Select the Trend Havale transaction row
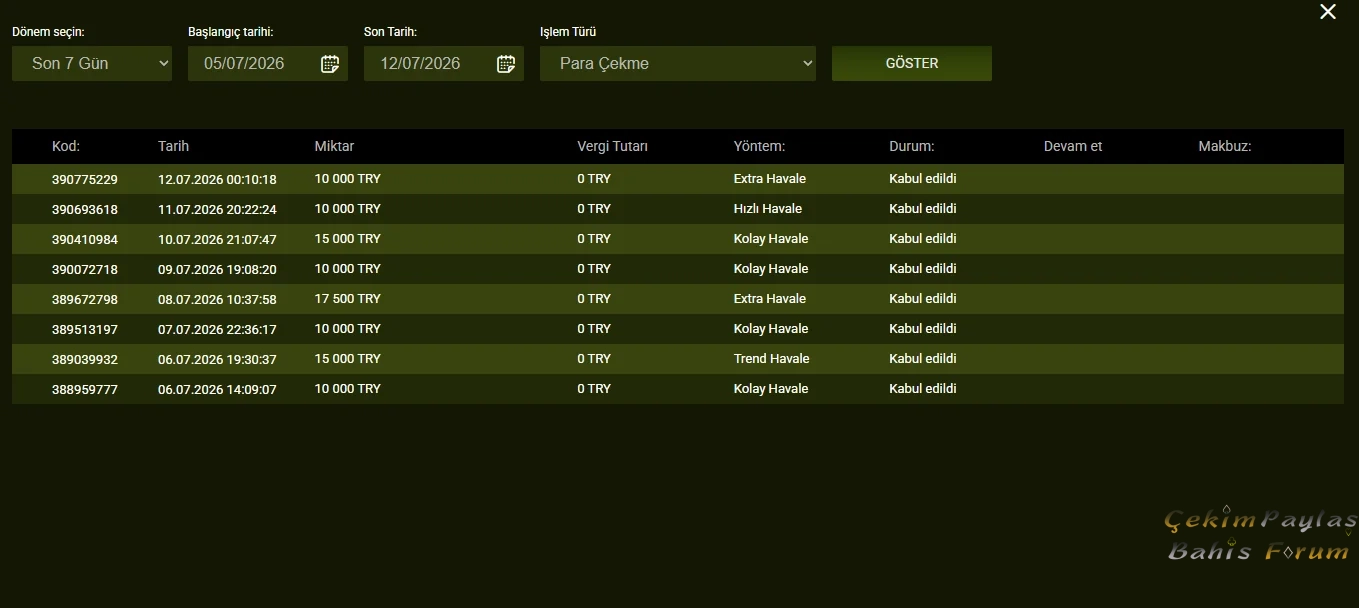This screenshot has width=1359, height=608. coord(678,359)
